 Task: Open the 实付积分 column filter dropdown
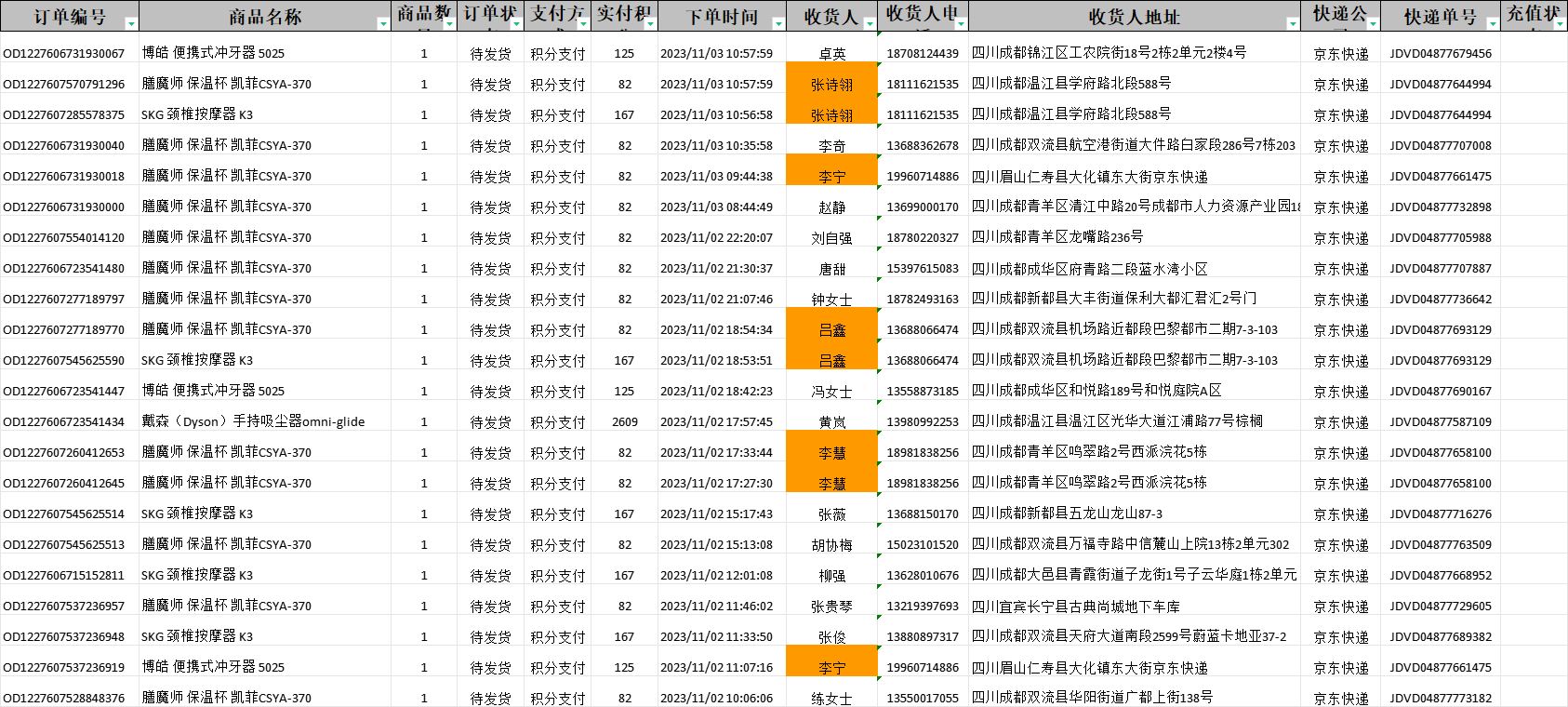650,24
